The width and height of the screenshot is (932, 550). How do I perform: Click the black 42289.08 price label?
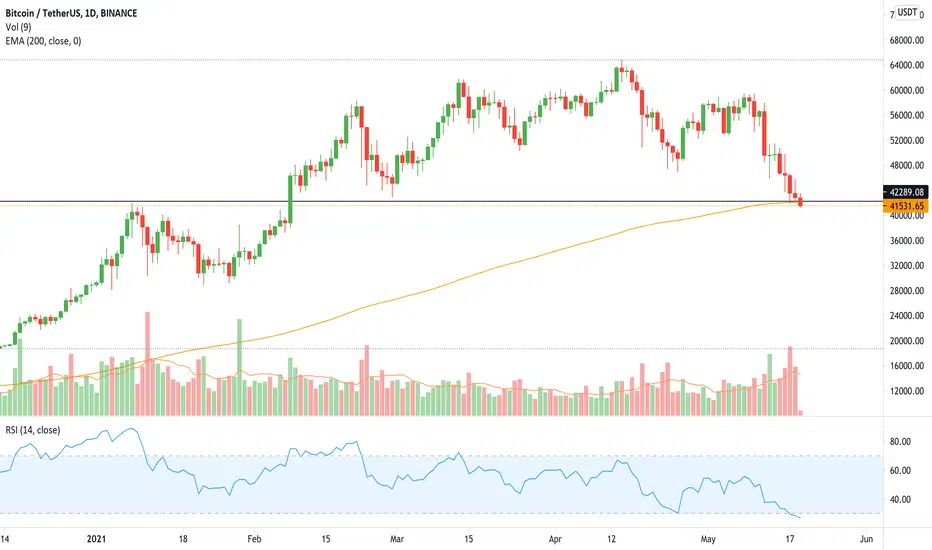tap(906, 192)
